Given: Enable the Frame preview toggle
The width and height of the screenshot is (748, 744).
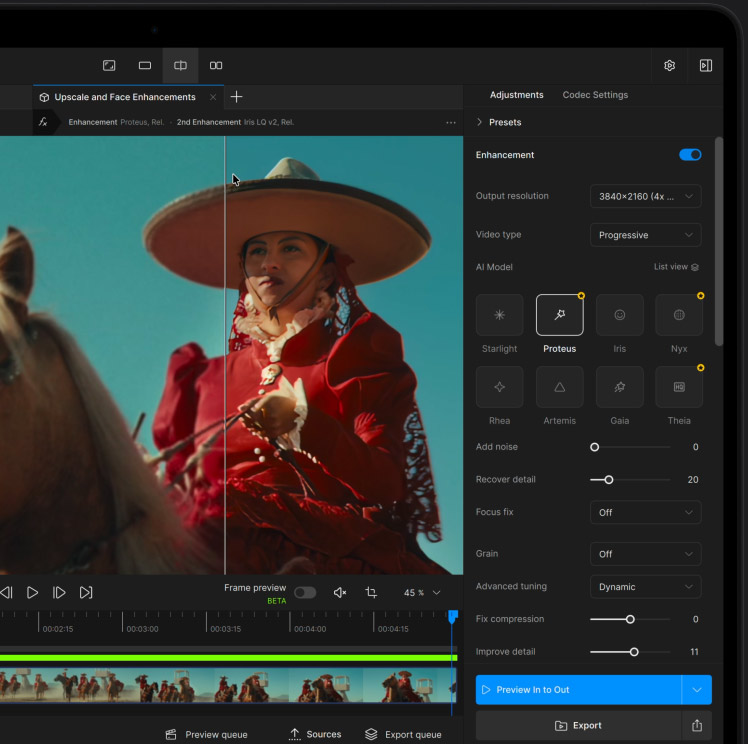Looking at the screenshot, I should tap(304, 593).
